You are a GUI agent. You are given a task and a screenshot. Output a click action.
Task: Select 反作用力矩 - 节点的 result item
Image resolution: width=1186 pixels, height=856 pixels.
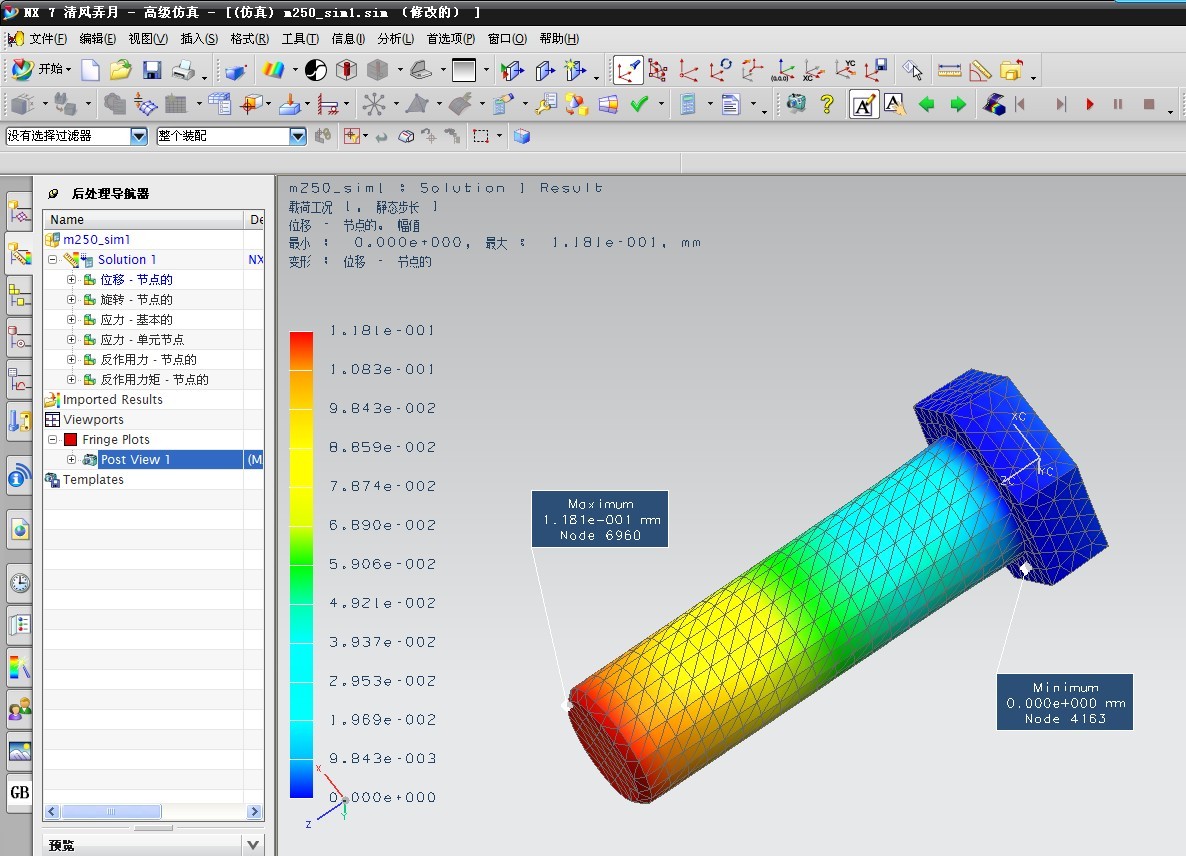[x=154, y=380]
